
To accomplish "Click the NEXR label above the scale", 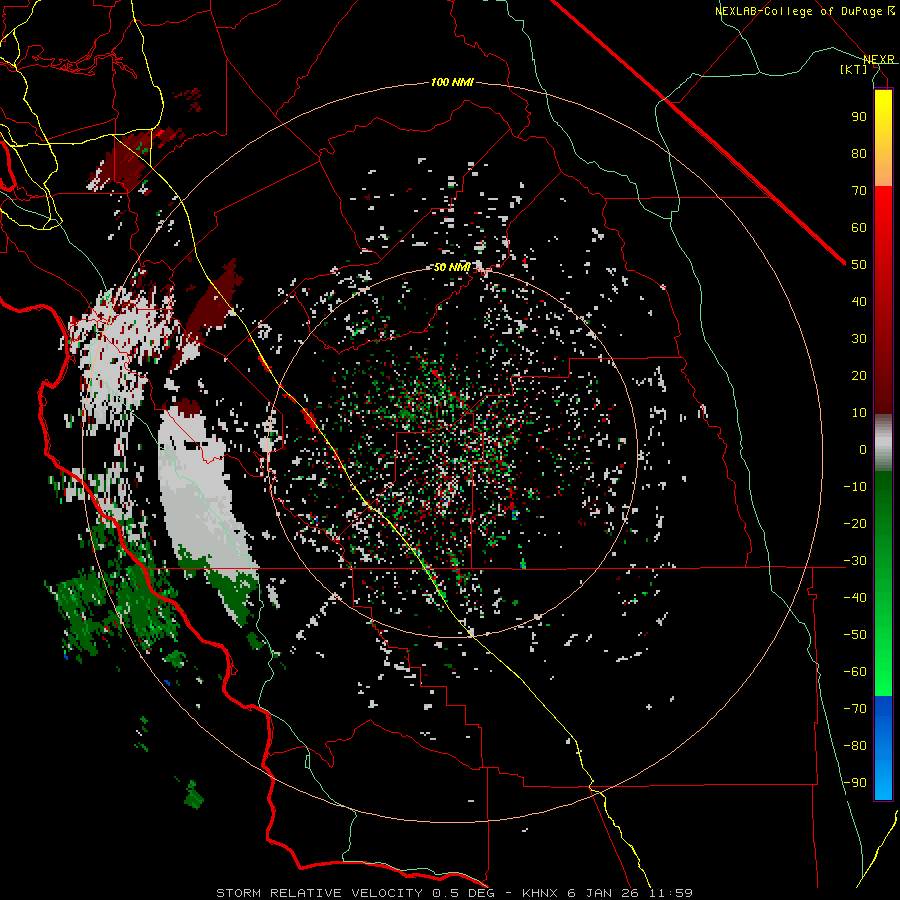I will (x=879, y=59).
